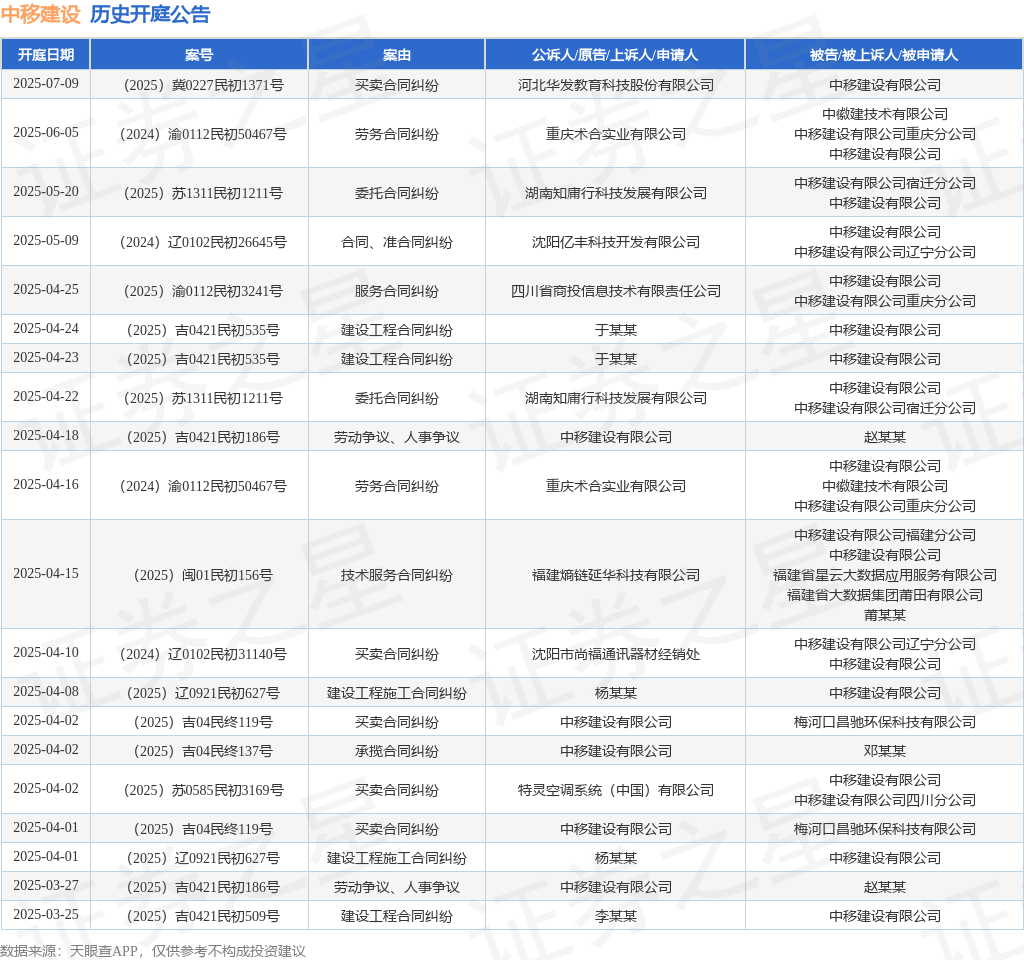
Task: Click defendant 福建省大数据集团莆田有限公司
Action: click(x=885, y=596)
